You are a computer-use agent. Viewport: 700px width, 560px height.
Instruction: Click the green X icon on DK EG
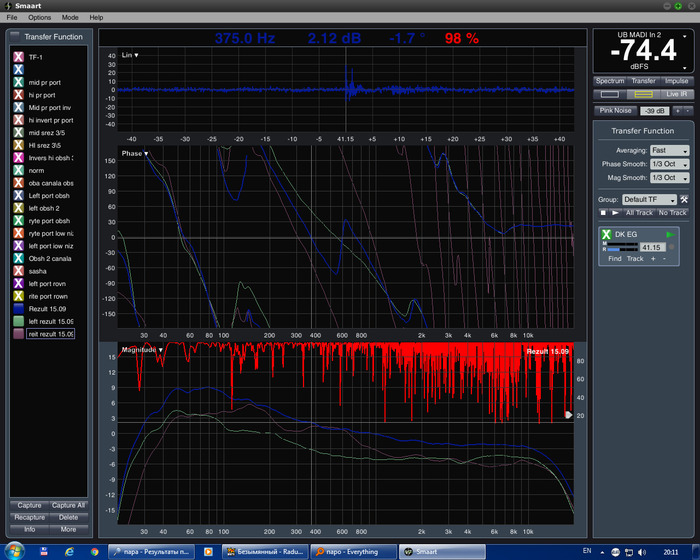pyautogui.click(x=607, y=234)
